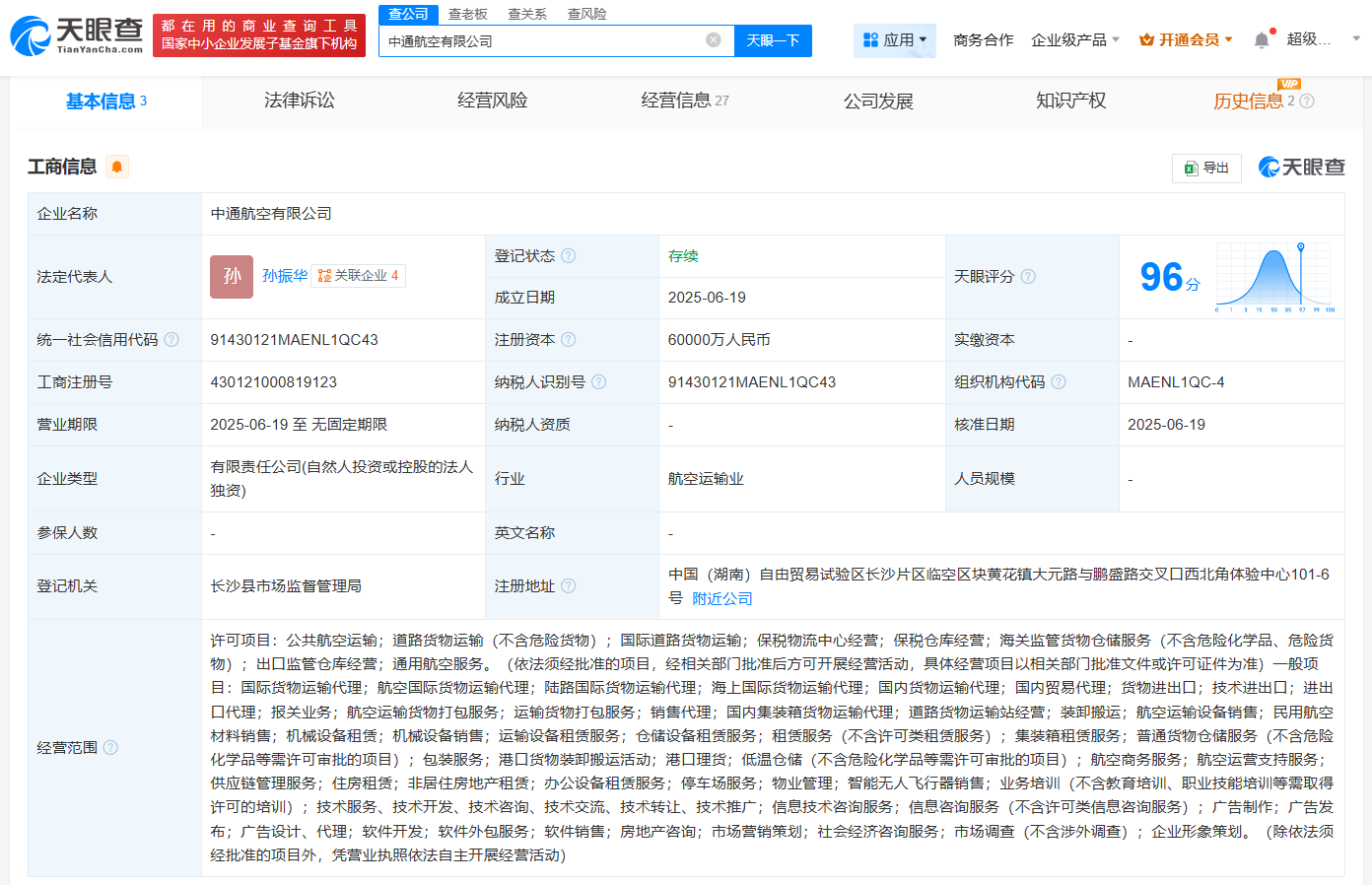Click the help icon next to 登记状态
Image resolution: width=1372 pixels, height=885 pixels.
click(x=569, y=256)
